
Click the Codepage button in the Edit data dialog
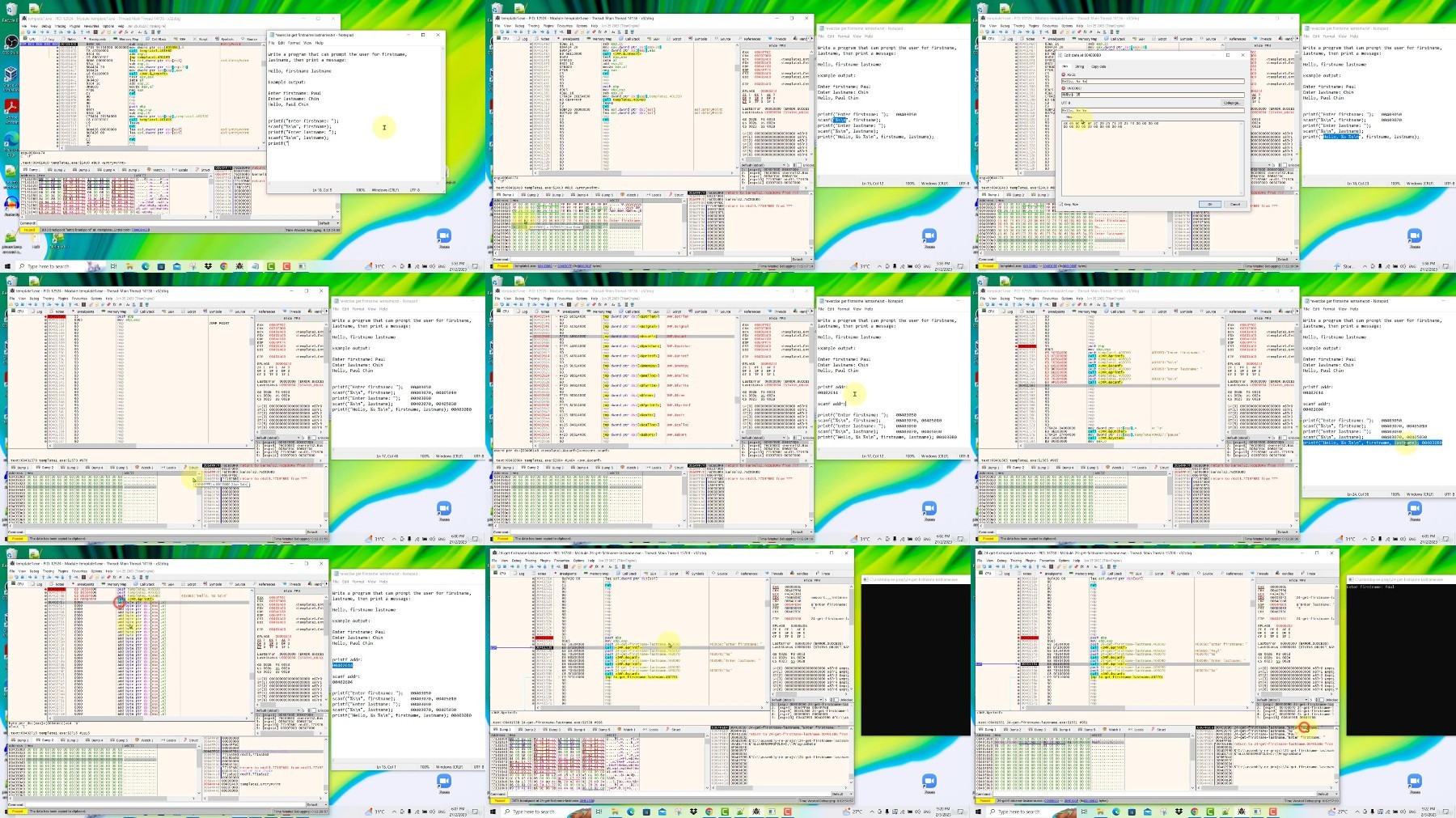point(1233,103)
